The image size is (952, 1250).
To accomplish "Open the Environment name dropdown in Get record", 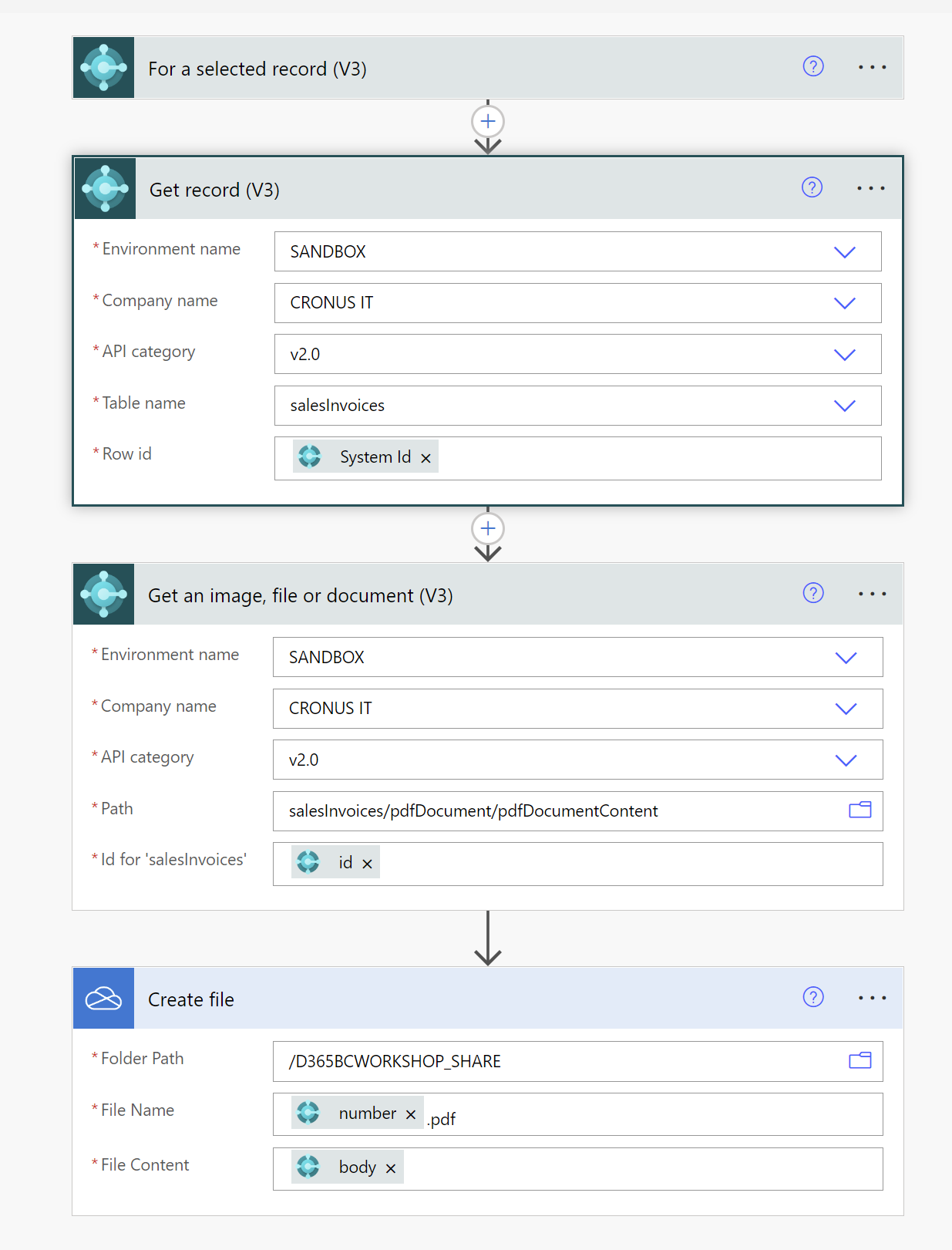I will point(845,252).
